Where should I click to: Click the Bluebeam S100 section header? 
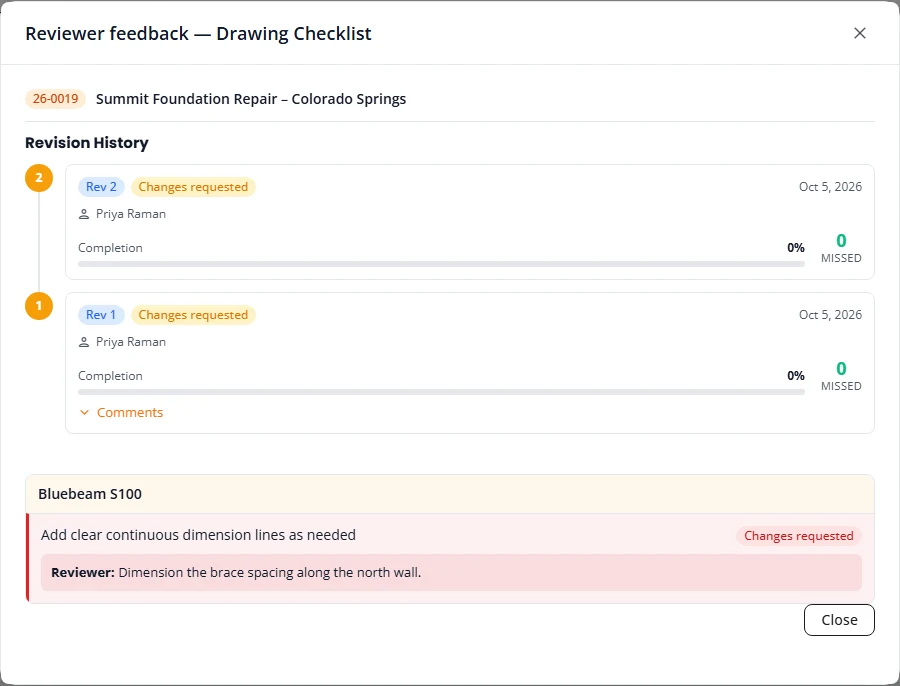click(x=450, y=494)
